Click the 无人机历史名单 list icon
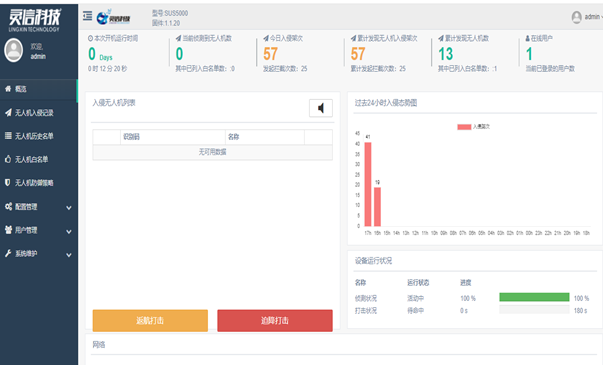The image size is (603, 365). click(x=8, y=136)
